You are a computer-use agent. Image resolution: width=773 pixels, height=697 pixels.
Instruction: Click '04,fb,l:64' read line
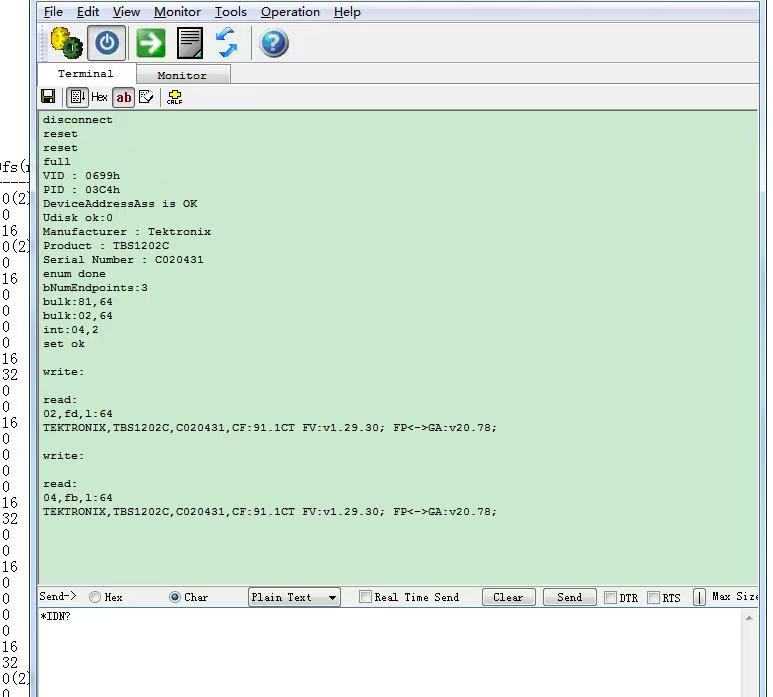coord(78,498)
